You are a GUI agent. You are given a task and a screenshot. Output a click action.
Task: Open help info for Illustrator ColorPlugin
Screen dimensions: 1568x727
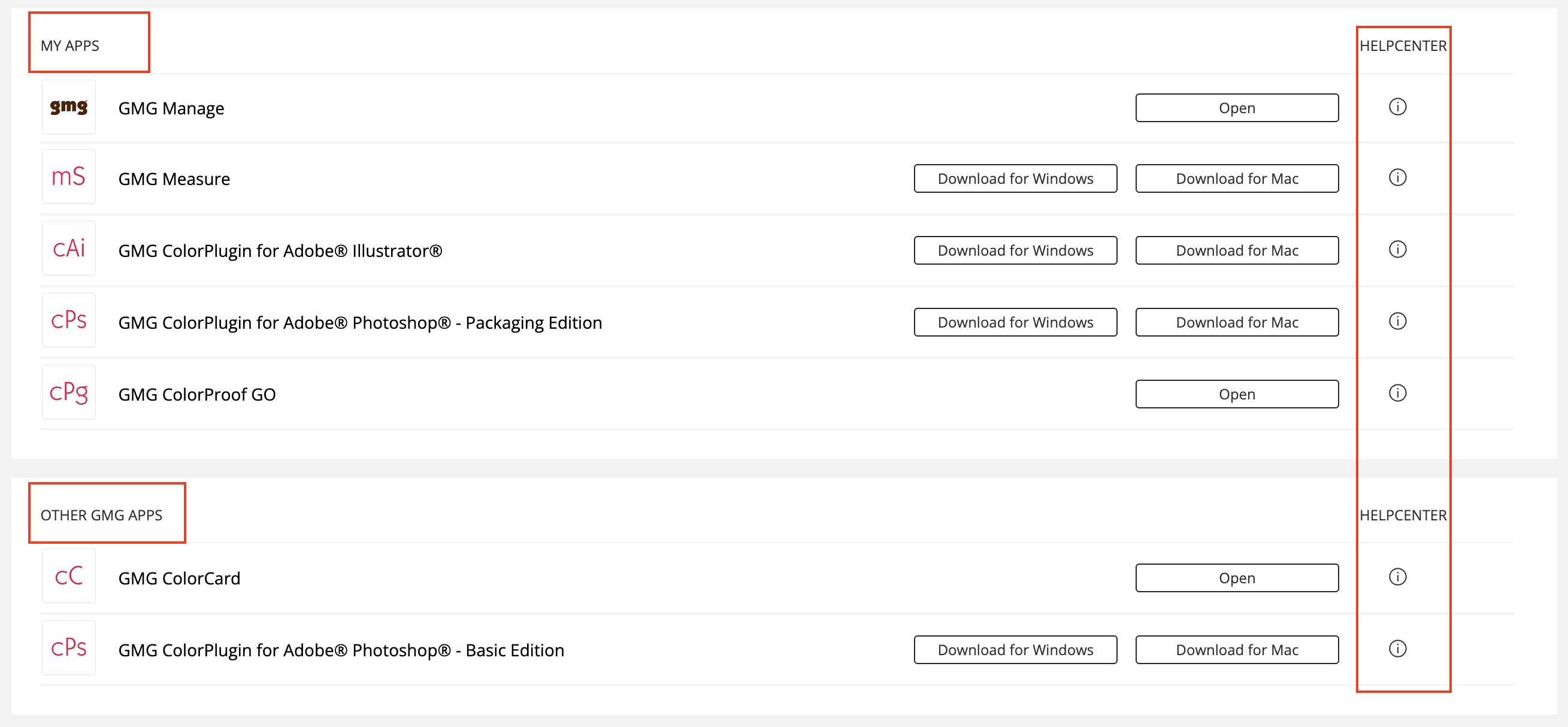coord(1397,250)
